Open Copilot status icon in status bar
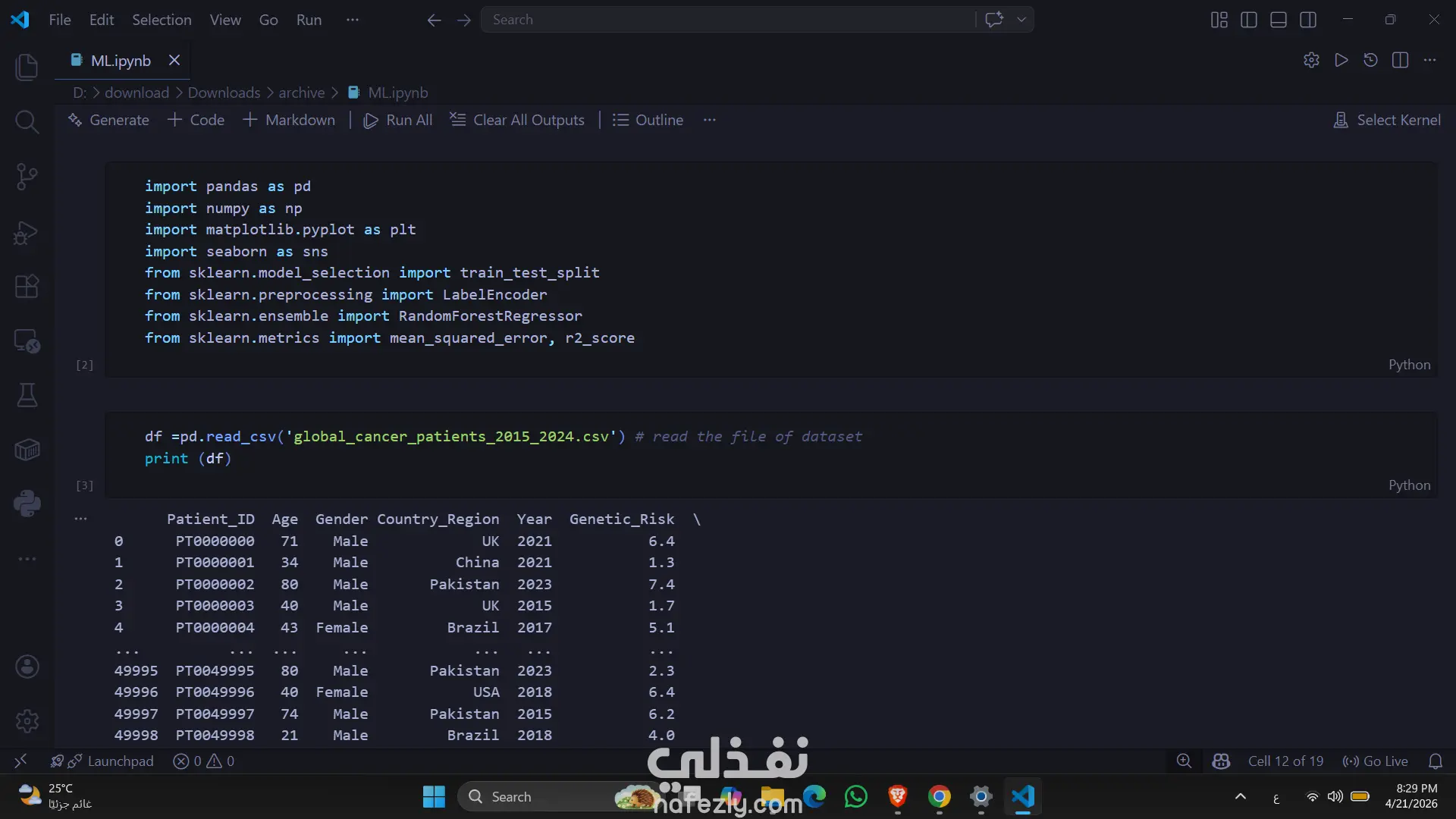 pyautogui.click(x=1221, y=761)
